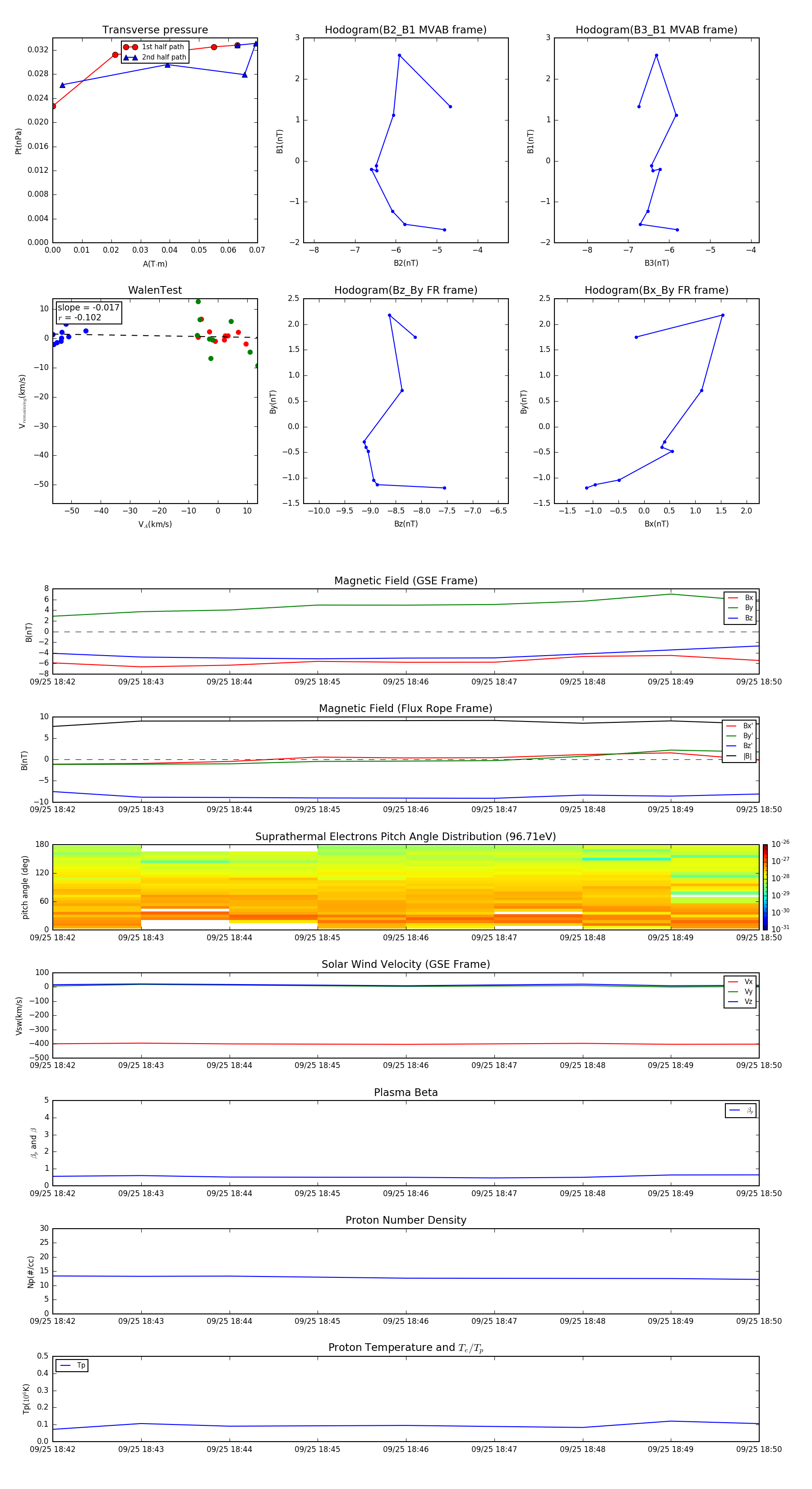This screenshot has width=812, height=1489.
Task: Click the "Magnetic Field (Flux Rope Frame)" title
Action: (406, 708)
